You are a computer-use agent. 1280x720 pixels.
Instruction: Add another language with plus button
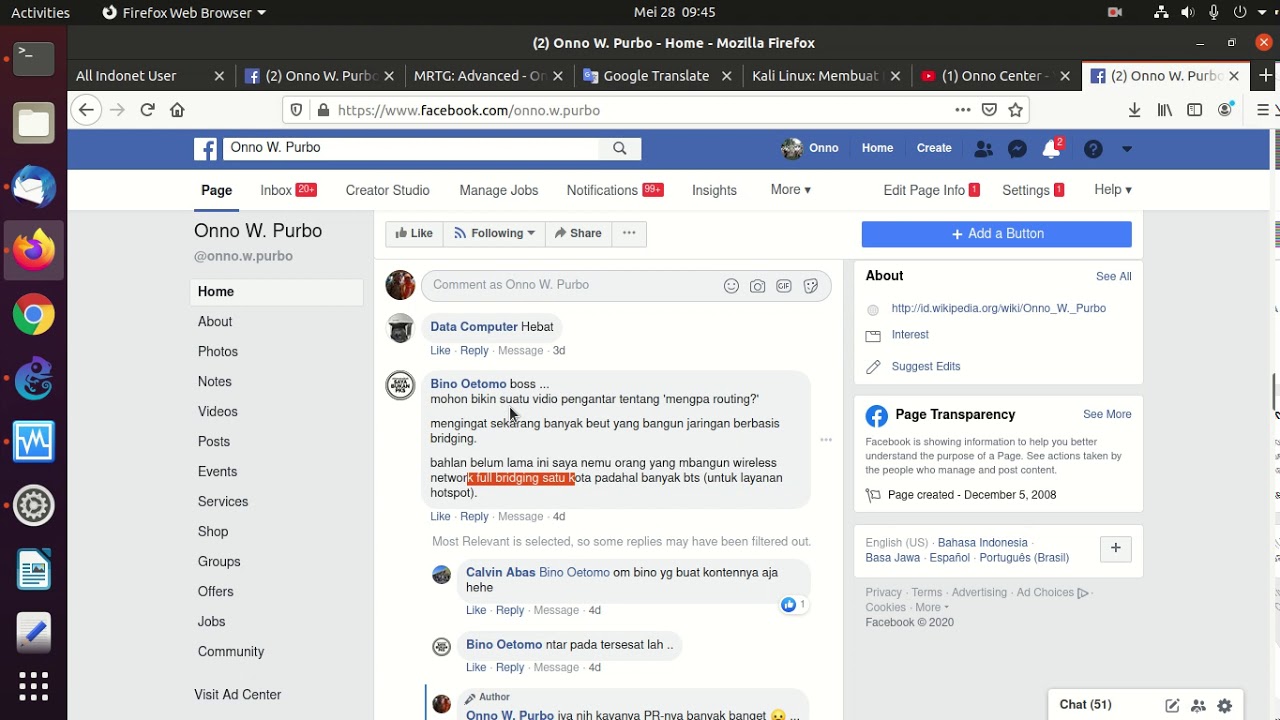click(x=1115, y=548)
